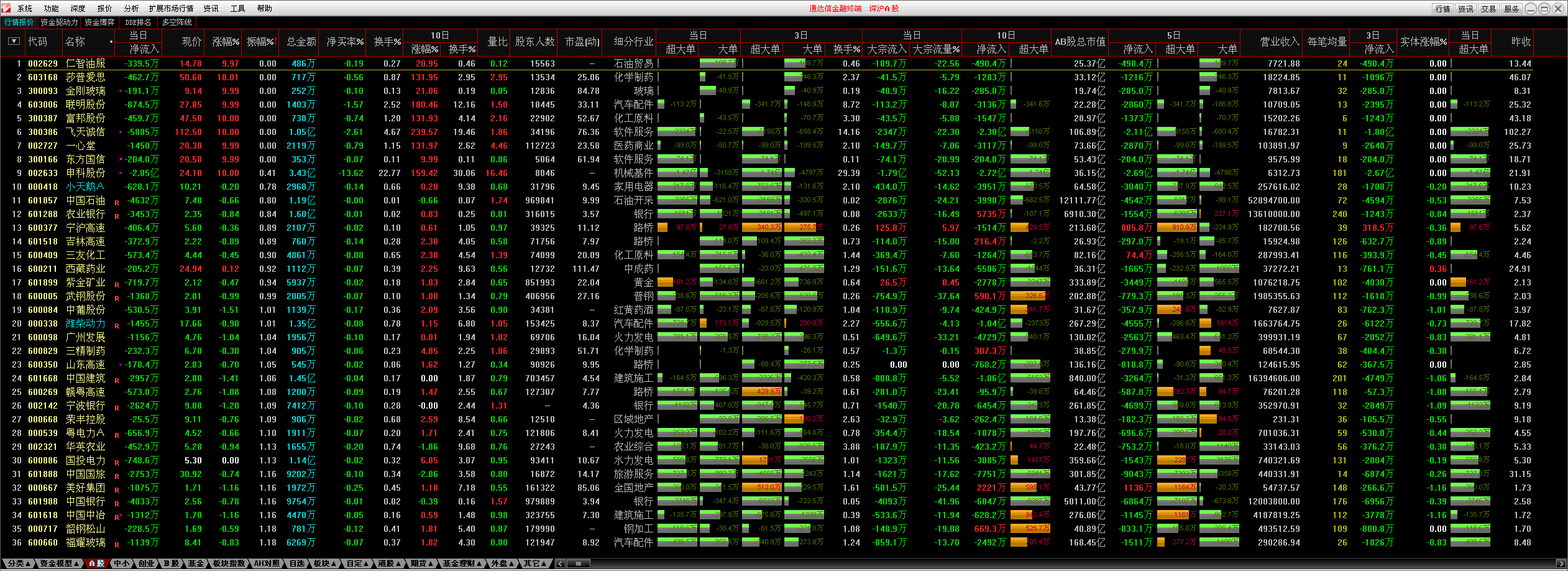Open the 帮助 menu
Screen dimensions: 1568x571
pyautogui.click(x=265, y=9)
